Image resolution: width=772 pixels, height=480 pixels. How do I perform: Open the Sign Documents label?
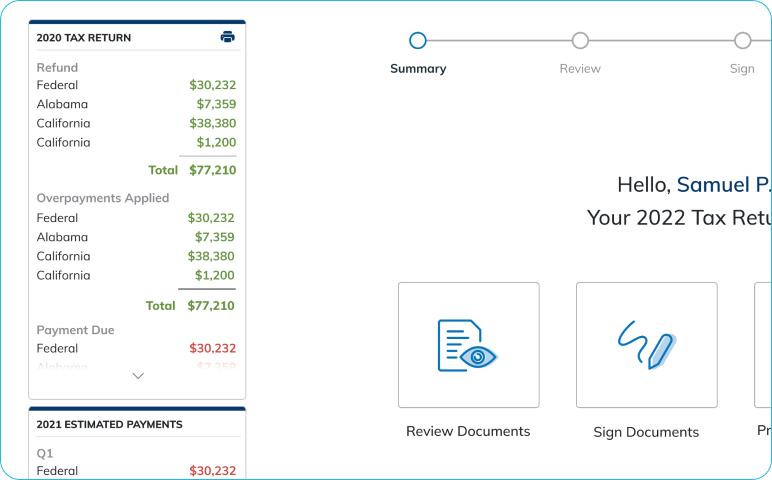click(x=646, y=432)
